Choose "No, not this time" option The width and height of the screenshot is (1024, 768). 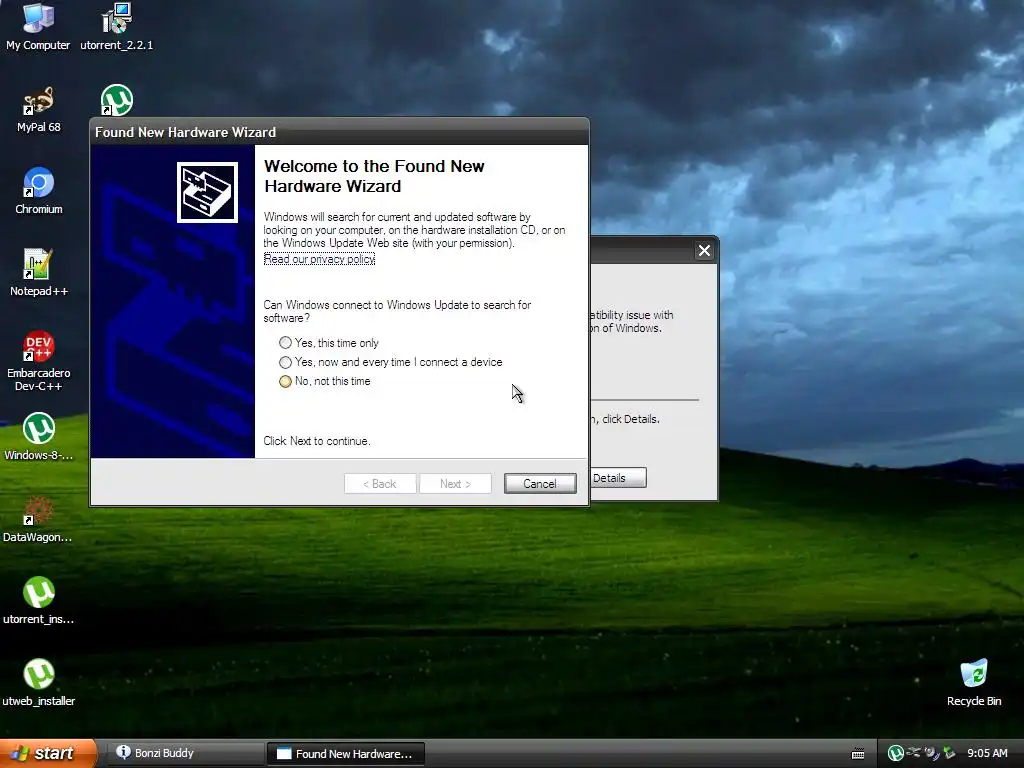click(325, 381)
